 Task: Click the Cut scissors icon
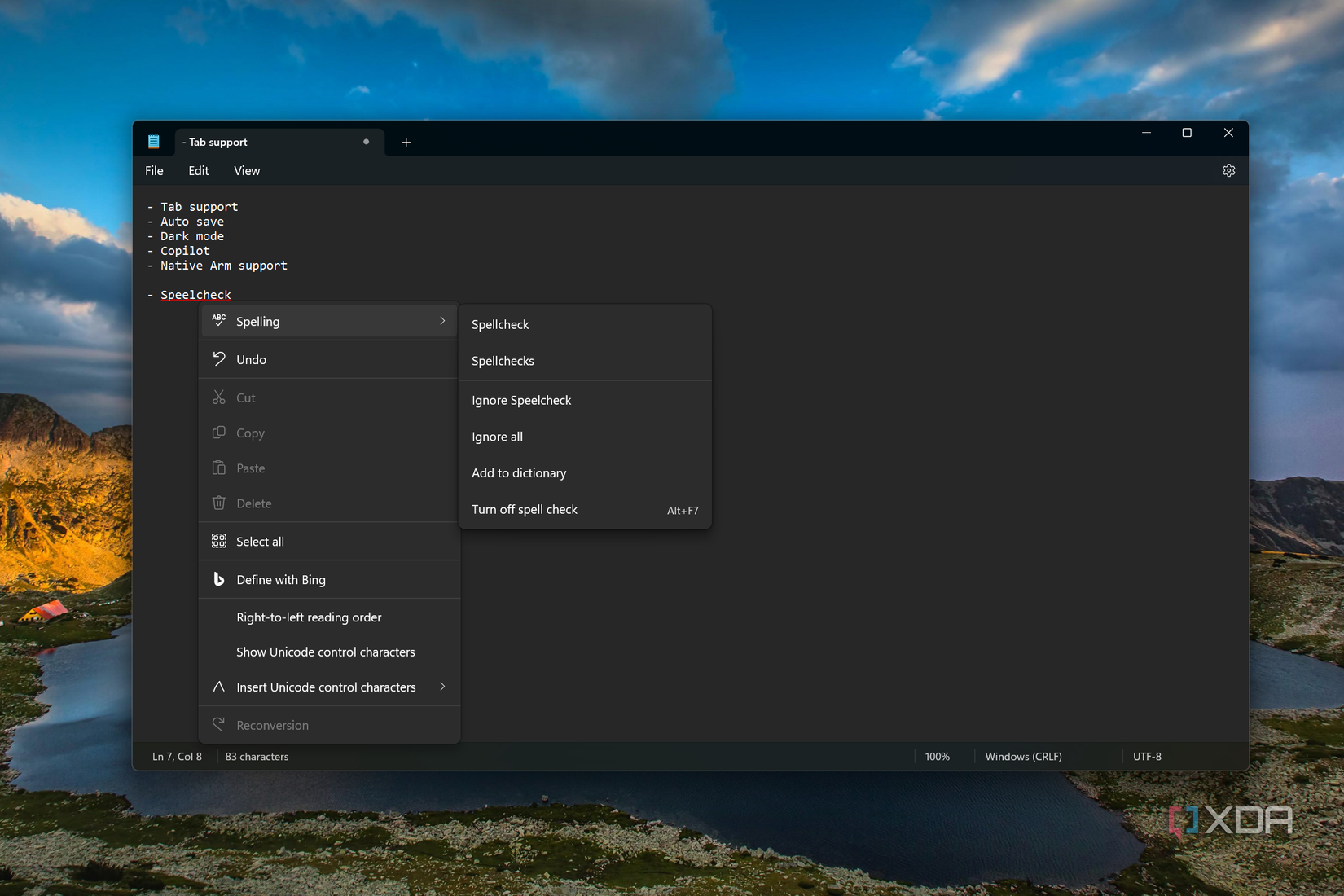(217, 397)
